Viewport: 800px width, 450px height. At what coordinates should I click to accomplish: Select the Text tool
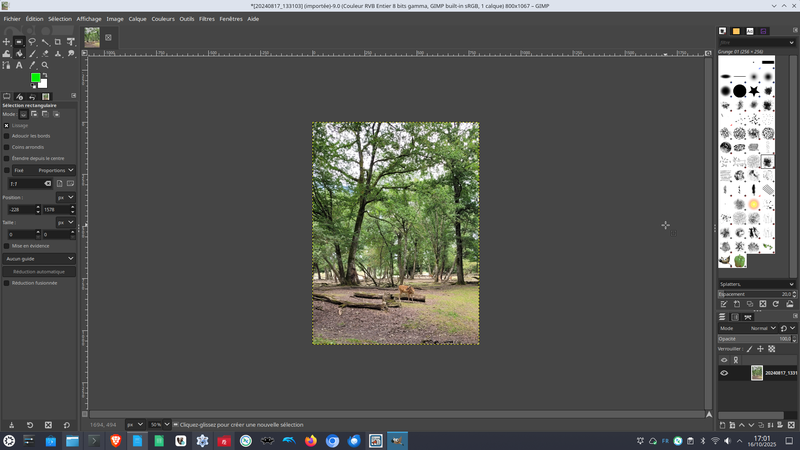19,65
